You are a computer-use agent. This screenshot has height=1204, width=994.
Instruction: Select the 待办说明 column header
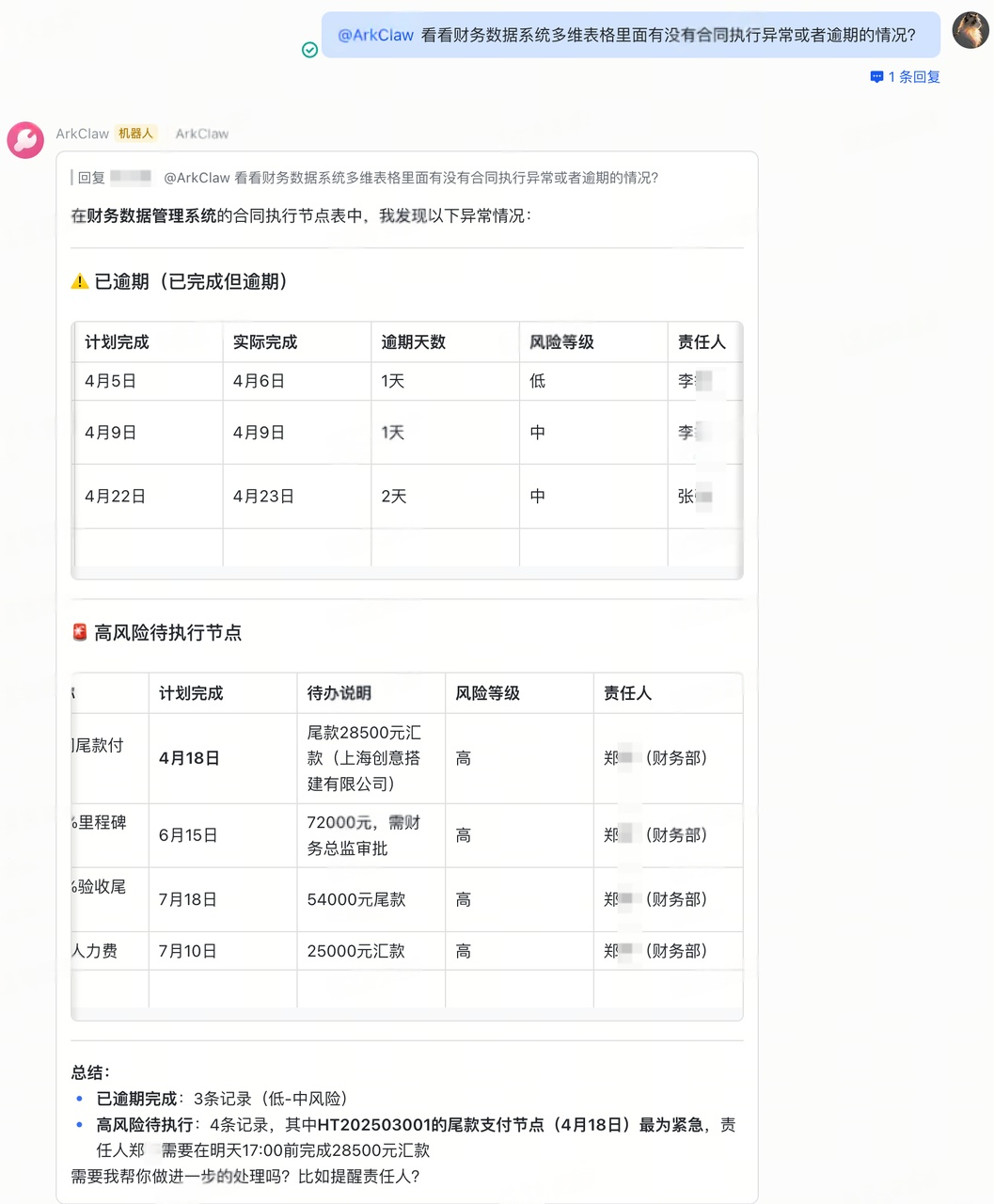coord(339,693)
